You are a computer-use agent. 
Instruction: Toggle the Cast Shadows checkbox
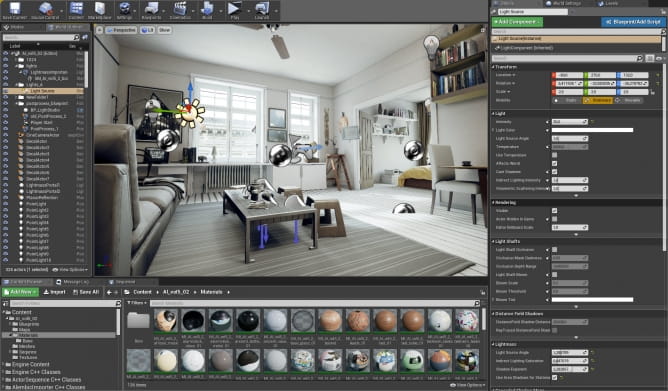click(554, 172)
